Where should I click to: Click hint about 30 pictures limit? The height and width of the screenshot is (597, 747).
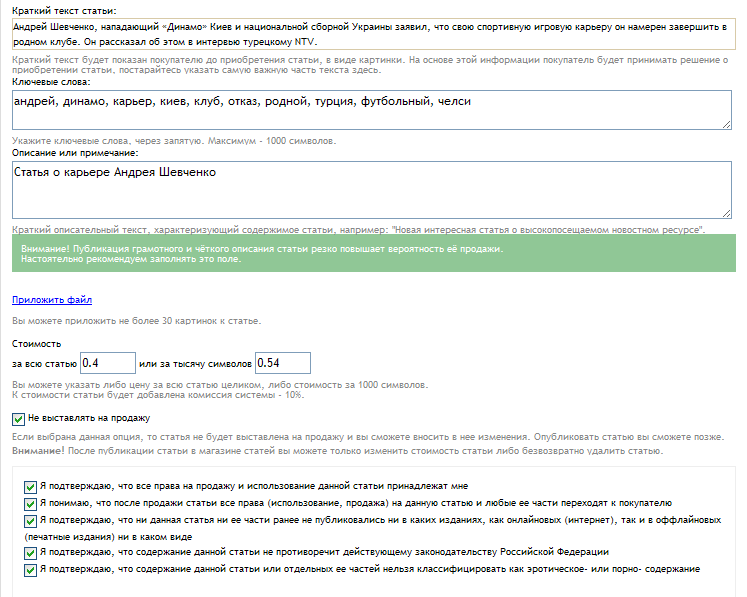(136, 321)
